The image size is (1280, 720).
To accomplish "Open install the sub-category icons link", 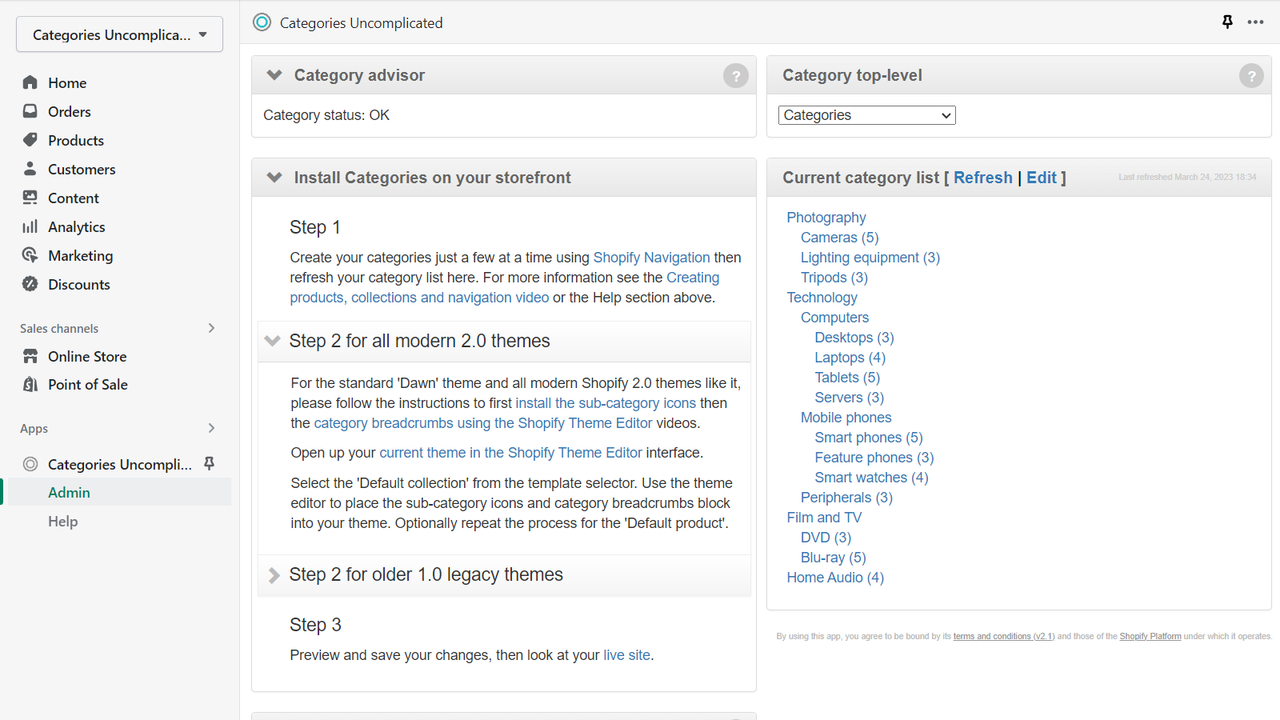I will [606, 403].
